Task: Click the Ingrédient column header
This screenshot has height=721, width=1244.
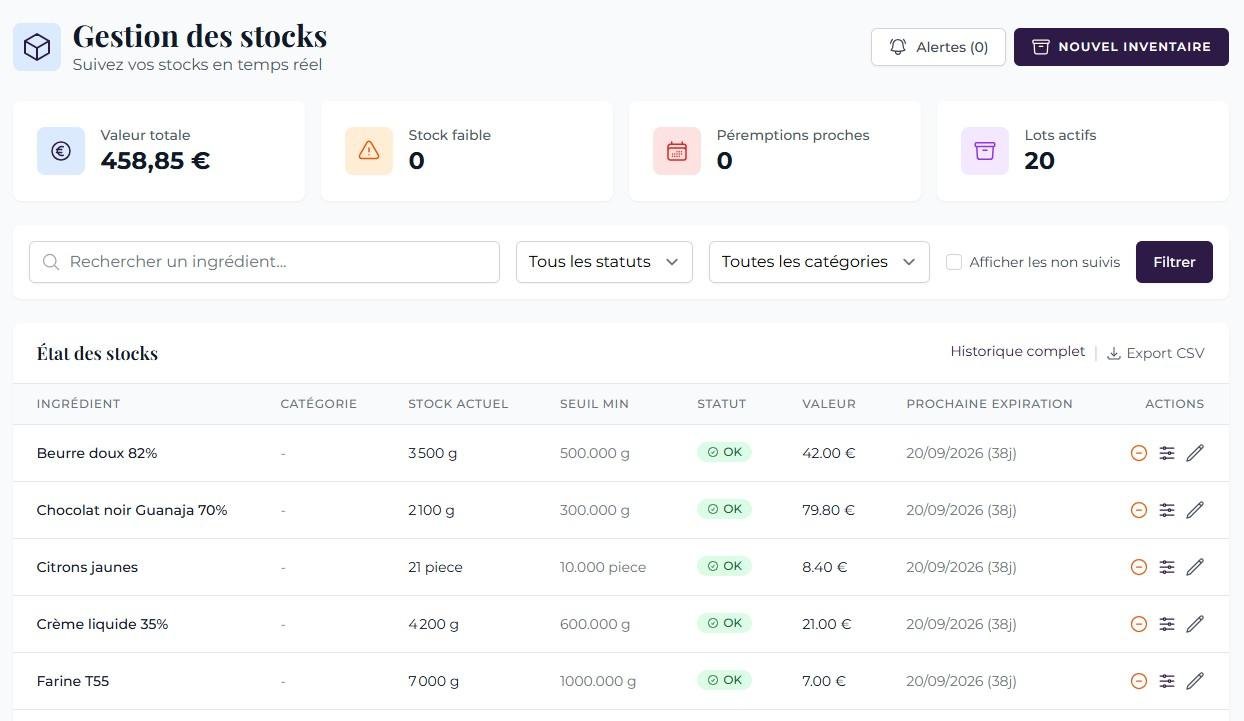Action: coord(78,404)
